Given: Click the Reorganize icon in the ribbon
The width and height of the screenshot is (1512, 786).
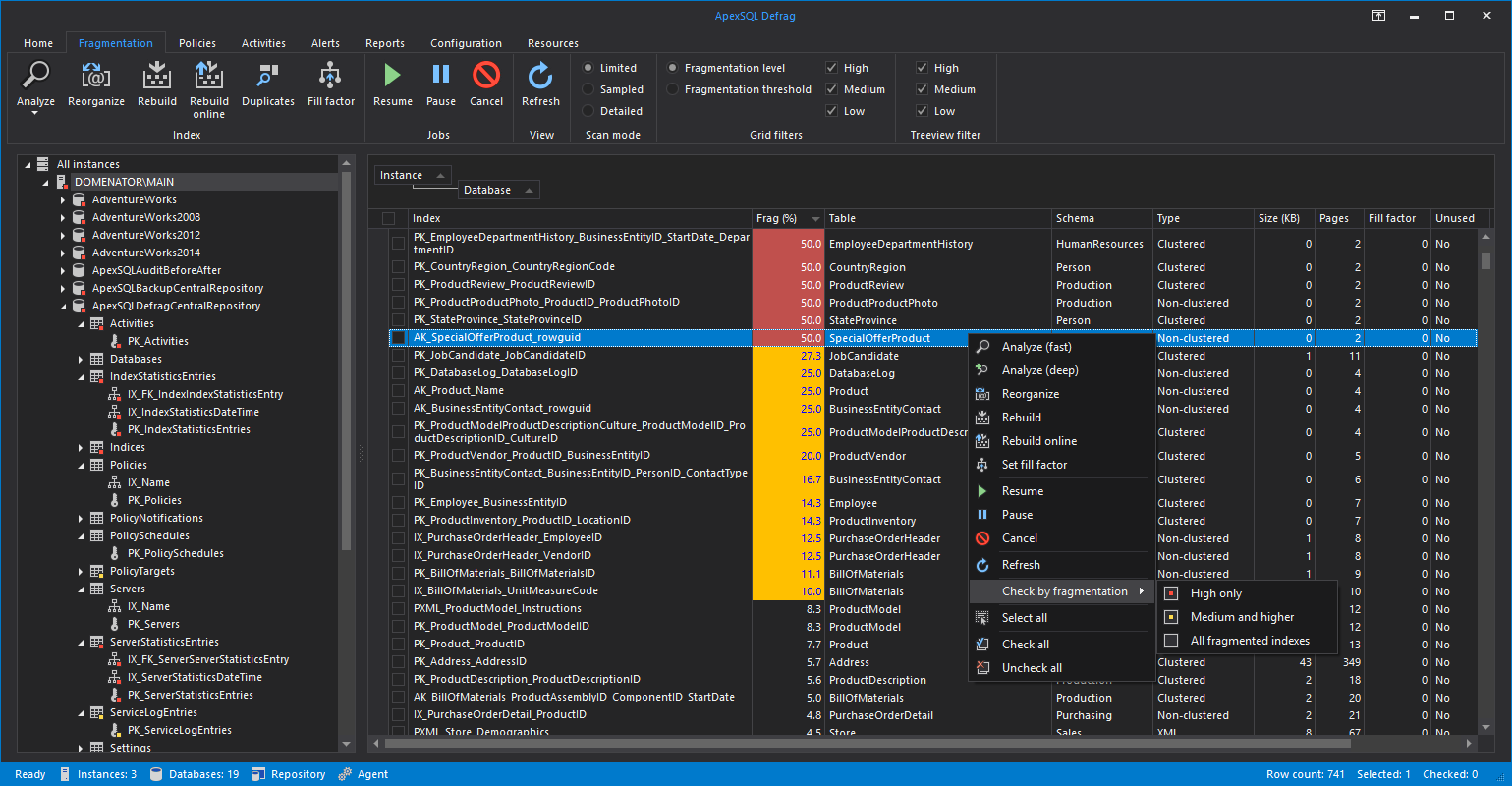Looking at the screenshot, I should (x=95, y=77).
